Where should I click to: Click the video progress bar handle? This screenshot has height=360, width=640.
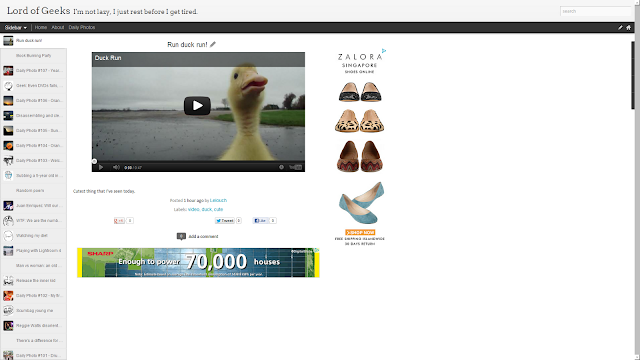tap(94, 161)
